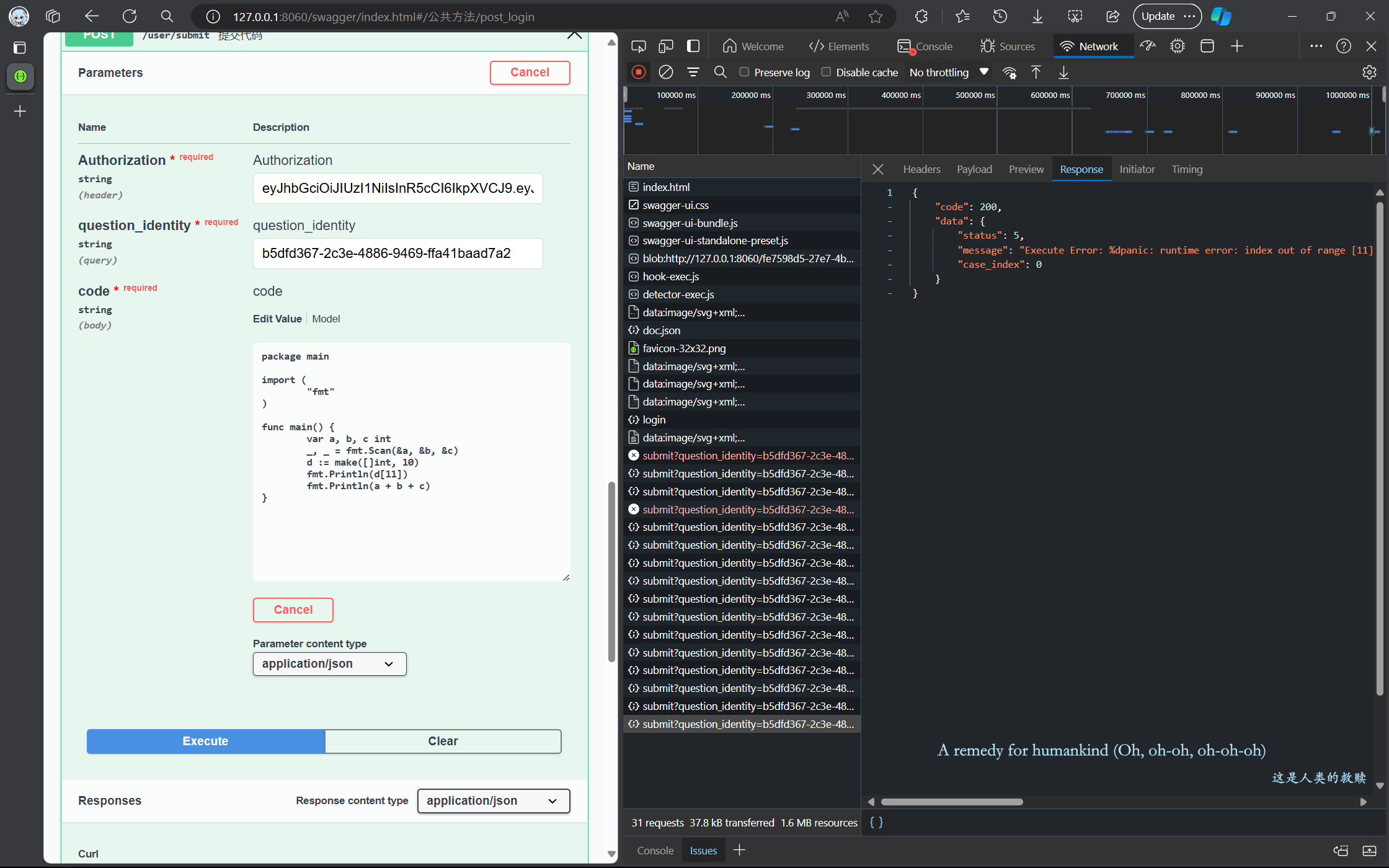Switch to Elements tab
The image size is (1389, 868).
(x=839, y=46)
